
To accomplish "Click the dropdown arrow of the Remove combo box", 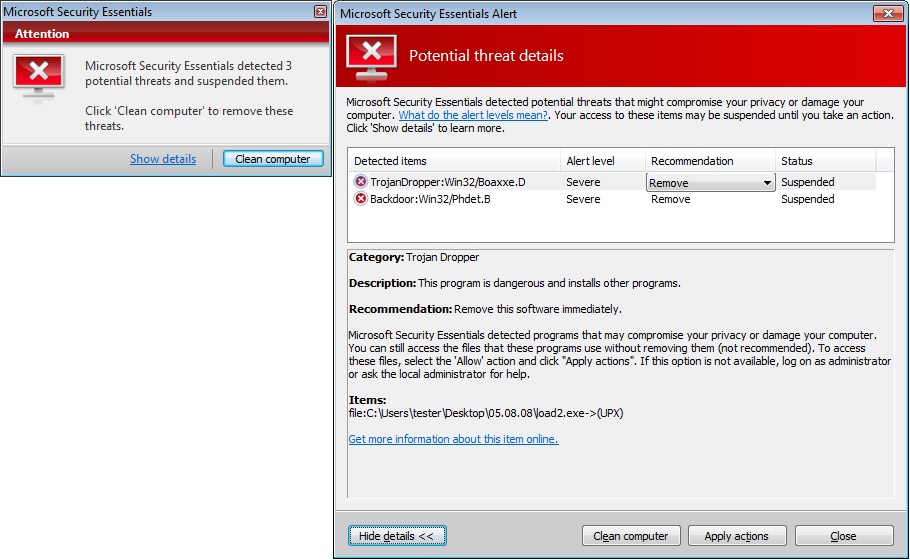I will [767, 183].
